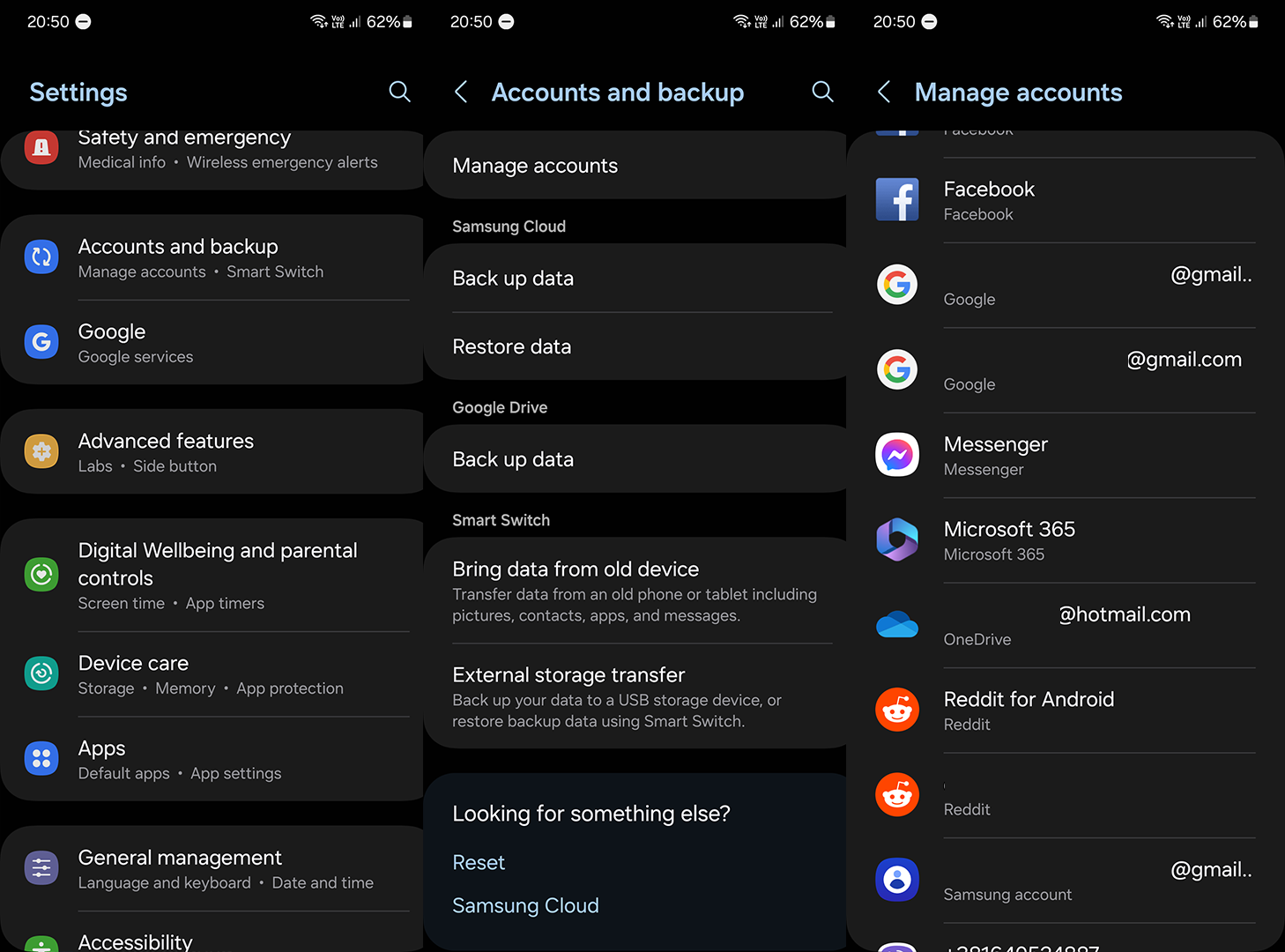1285x952 pixels.
Task: Tap the Safety and emergency red icon
Action: pos(41,147)
